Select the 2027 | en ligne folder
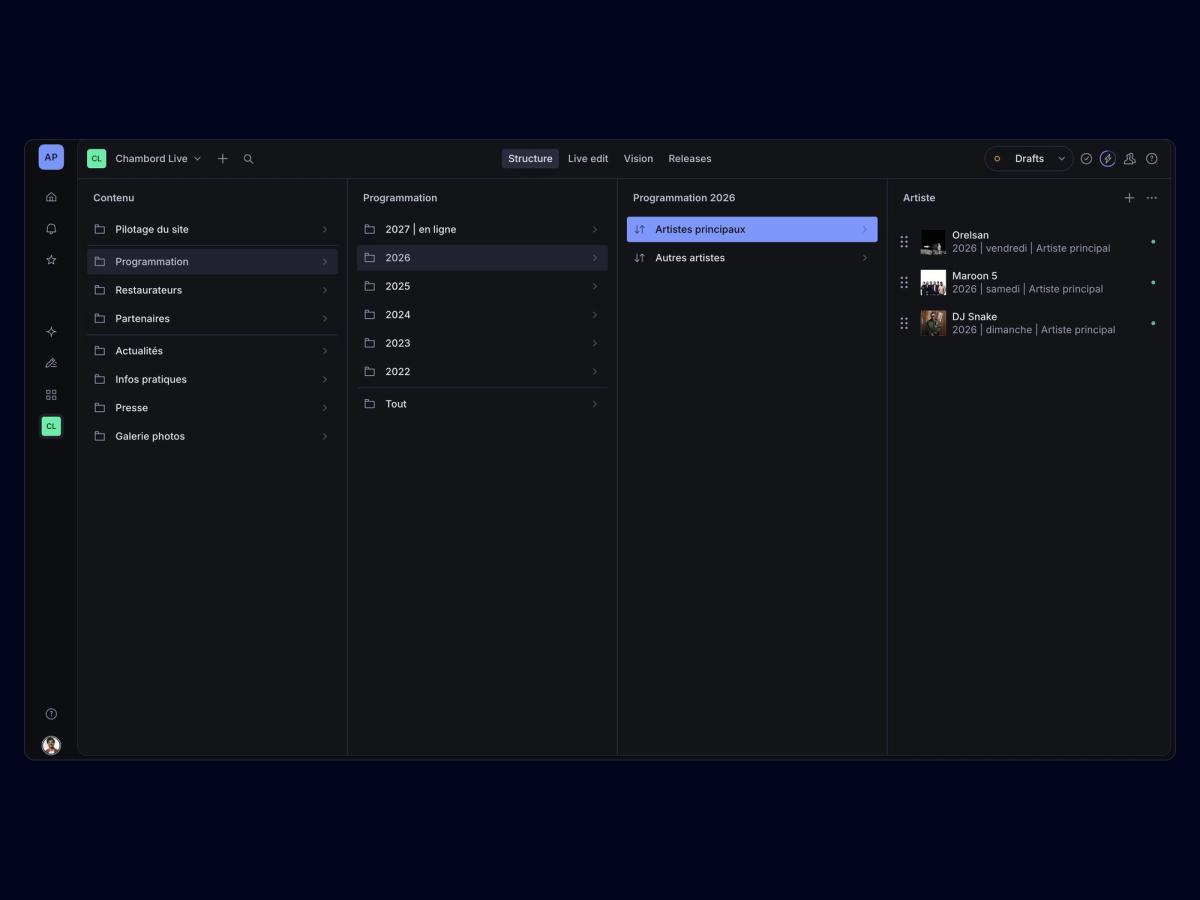1200x900 pixels. [482, 230]
